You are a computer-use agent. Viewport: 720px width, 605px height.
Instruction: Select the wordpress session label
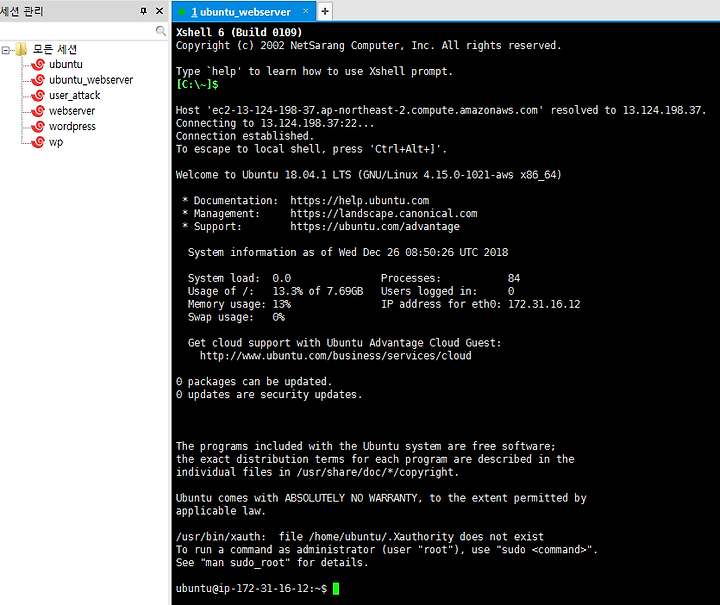(72, 126)
